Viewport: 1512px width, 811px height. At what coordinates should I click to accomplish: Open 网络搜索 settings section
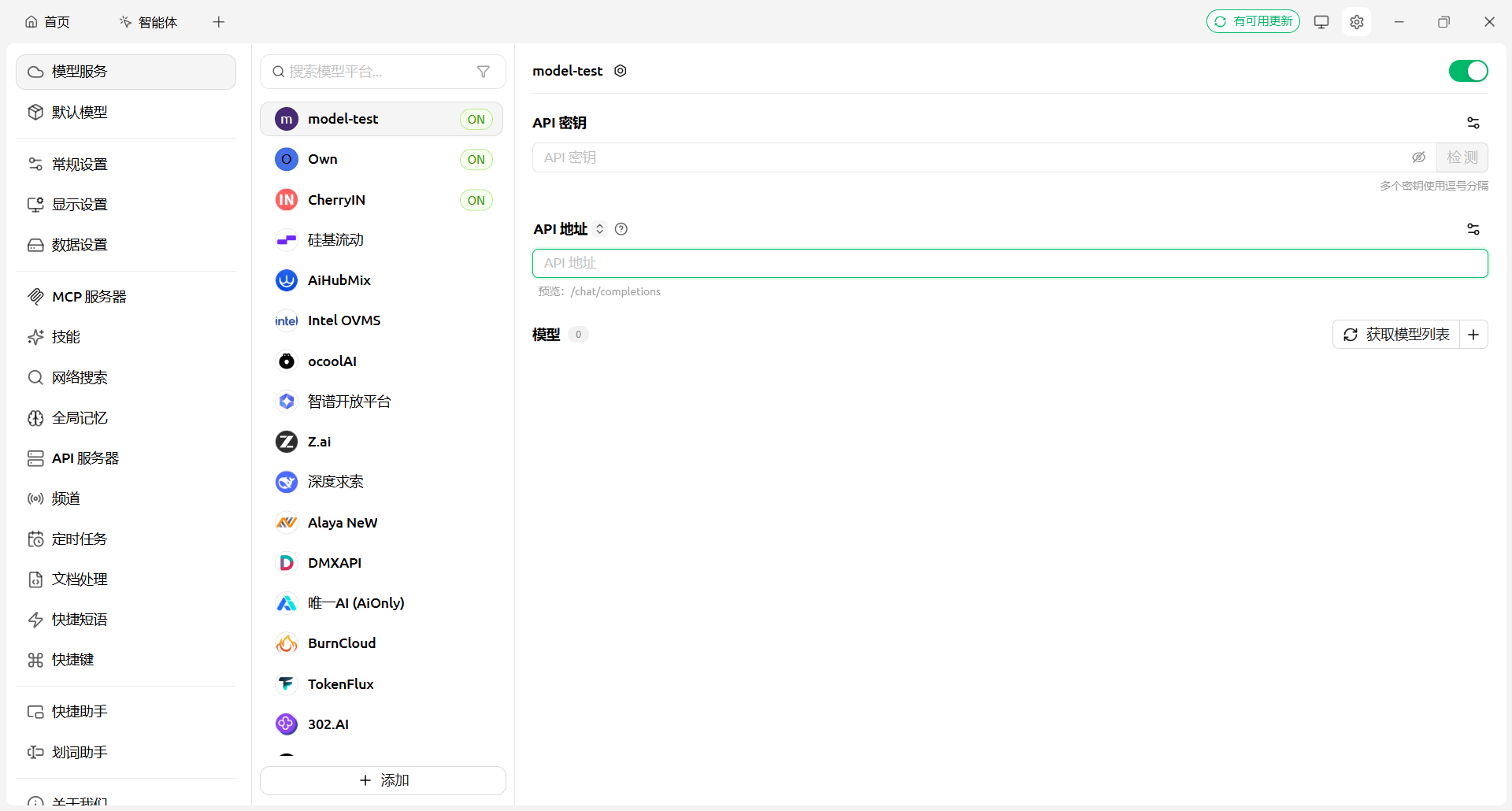pyautogui.click(x=126, y=377)
